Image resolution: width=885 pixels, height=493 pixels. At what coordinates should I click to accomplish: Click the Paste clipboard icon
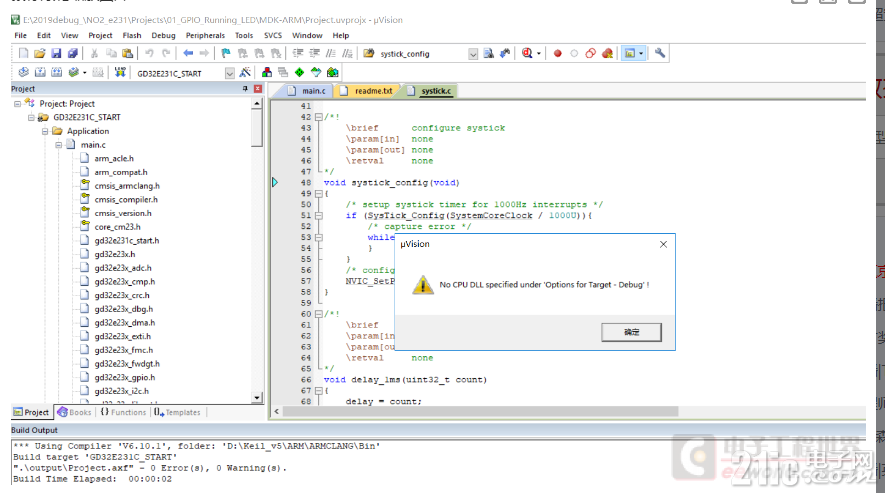coord(128,54)
